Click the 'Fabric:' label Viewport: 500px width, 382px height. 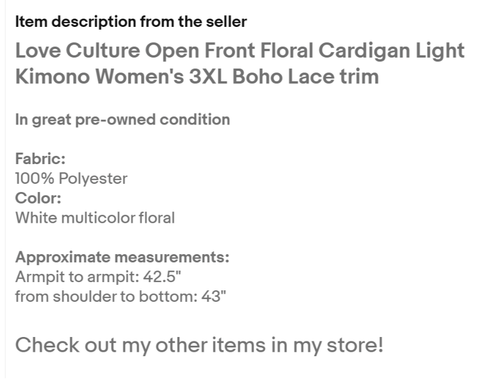coord(40,159)
